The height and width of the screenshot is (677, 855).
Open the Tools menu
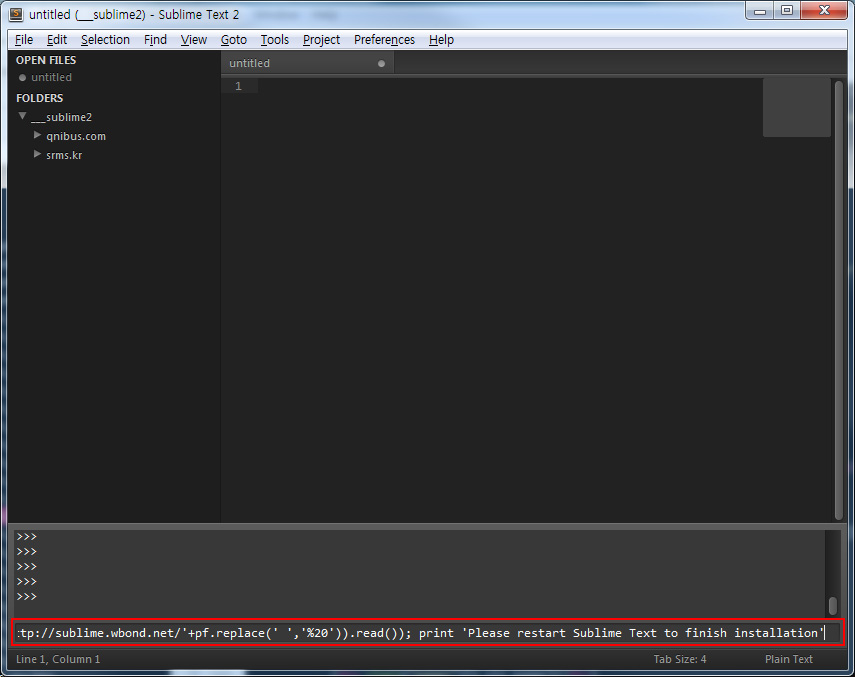point(274,40)
